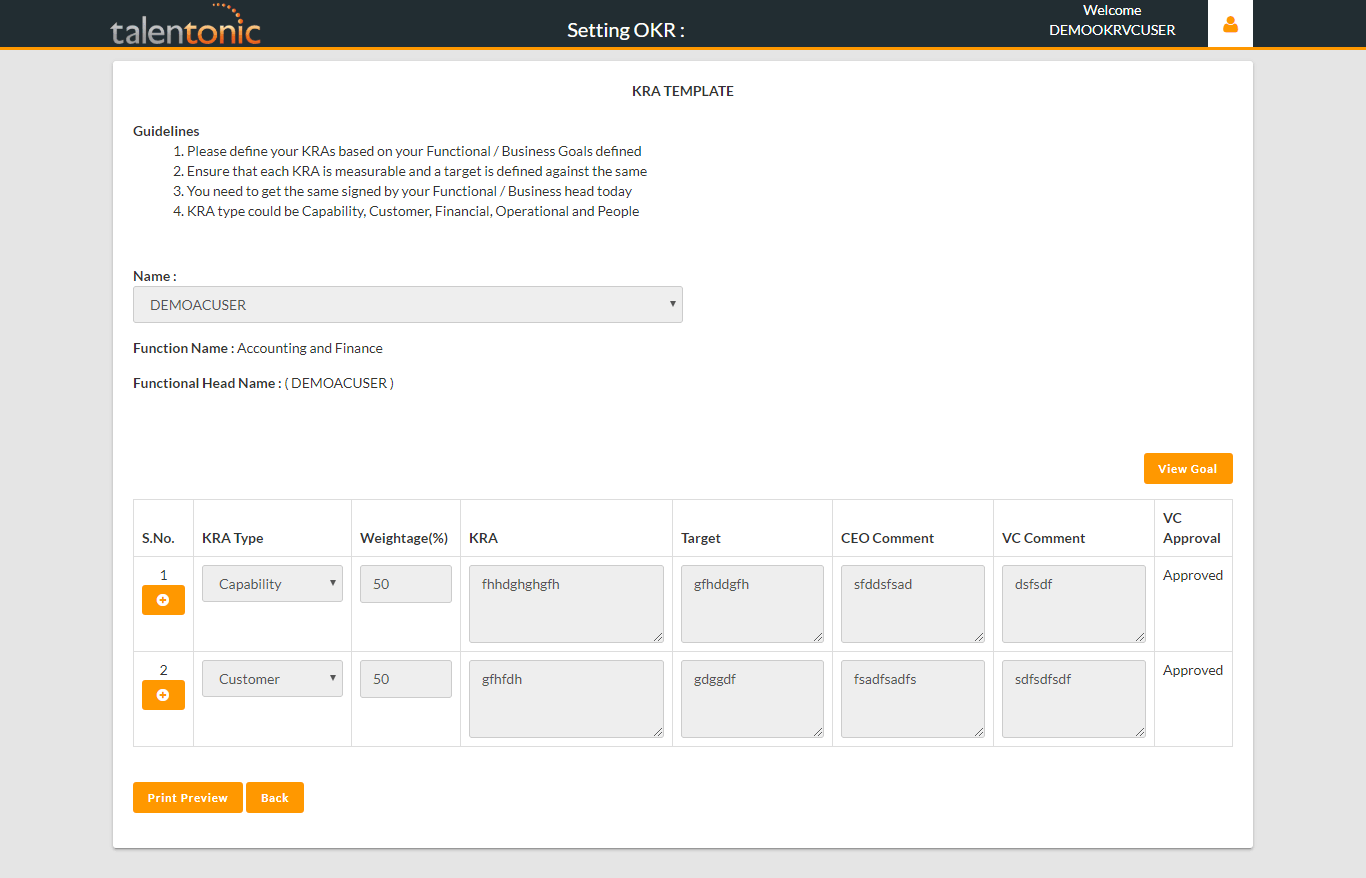
Task: Click the VC Comment box with sdfsdfsdf
Action: [x=1074, y=698]
